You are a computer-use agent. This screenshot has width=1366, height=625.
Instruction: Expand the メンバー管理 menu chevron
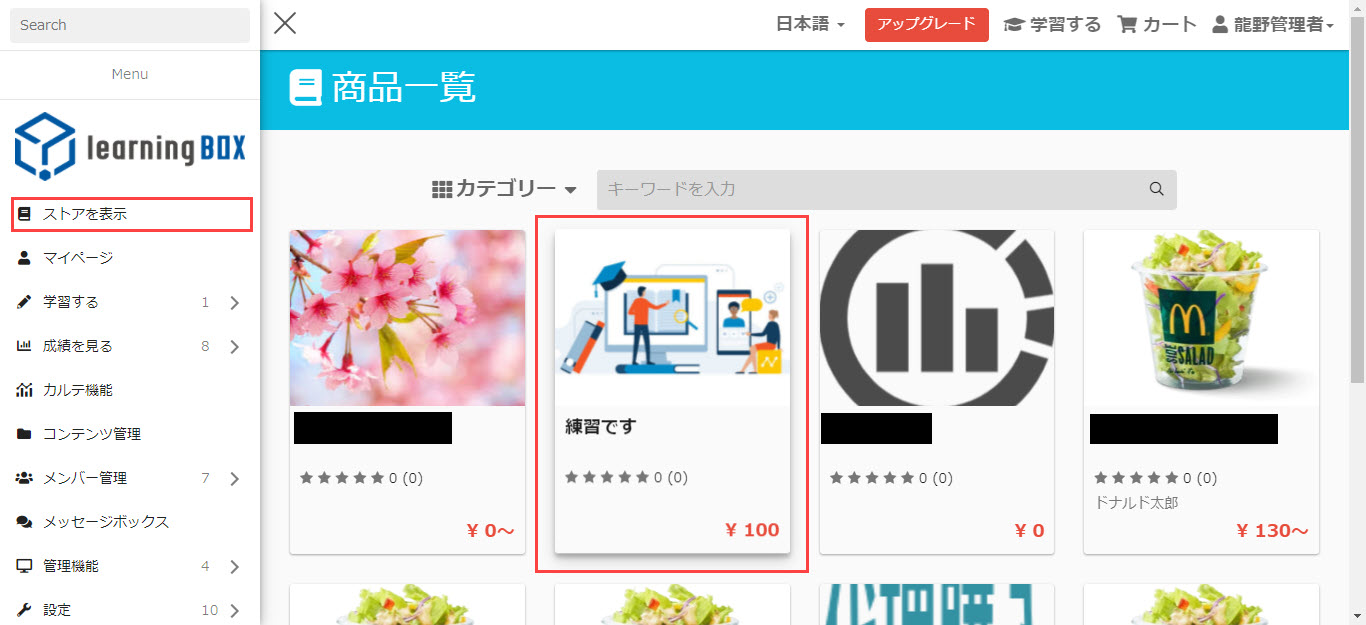point(235,479)
